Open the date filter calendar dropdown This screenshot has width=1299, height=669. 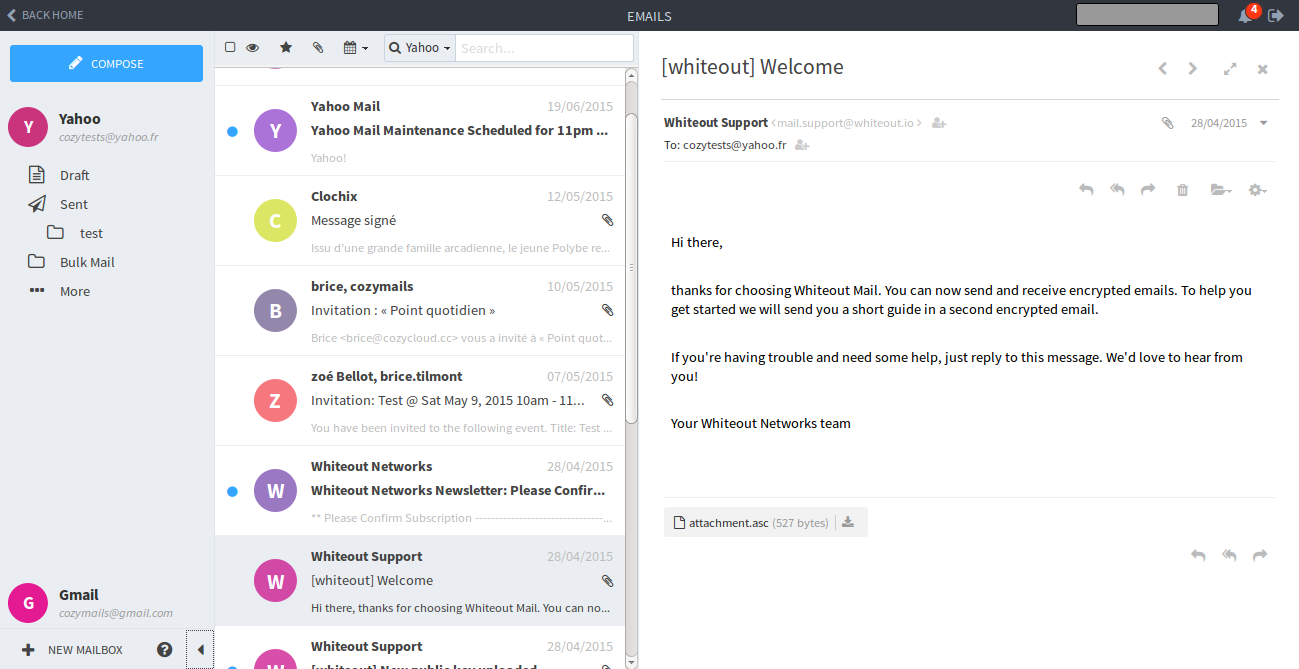(x=355, y=47)
